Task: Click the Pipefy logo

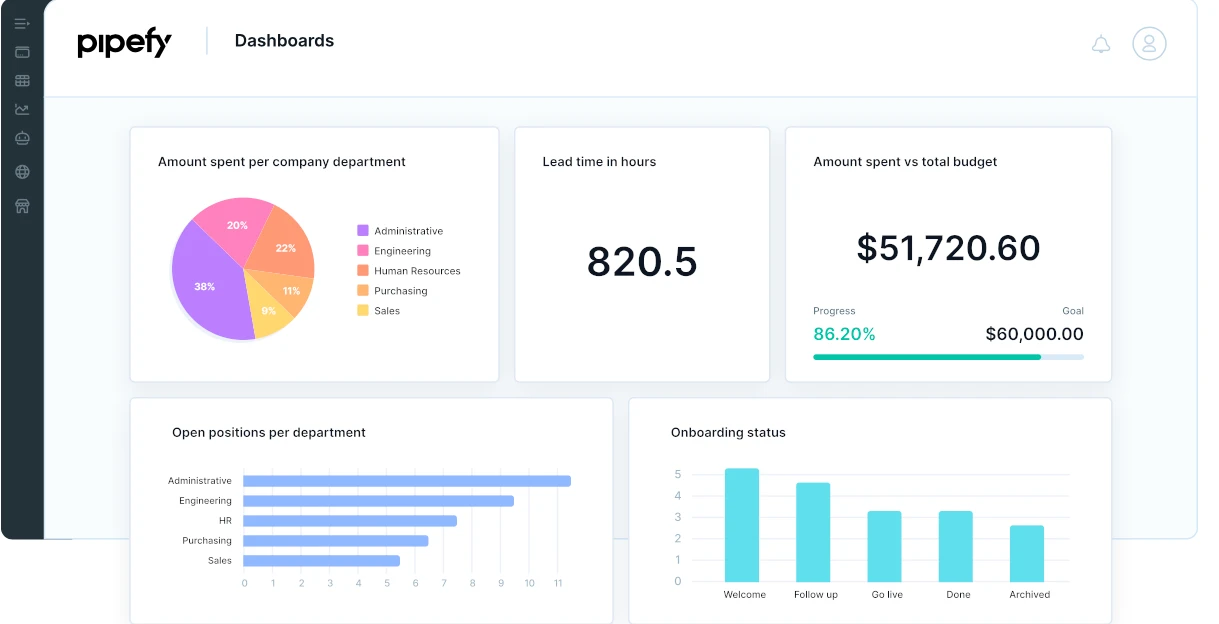Action: tap(125, 43)
